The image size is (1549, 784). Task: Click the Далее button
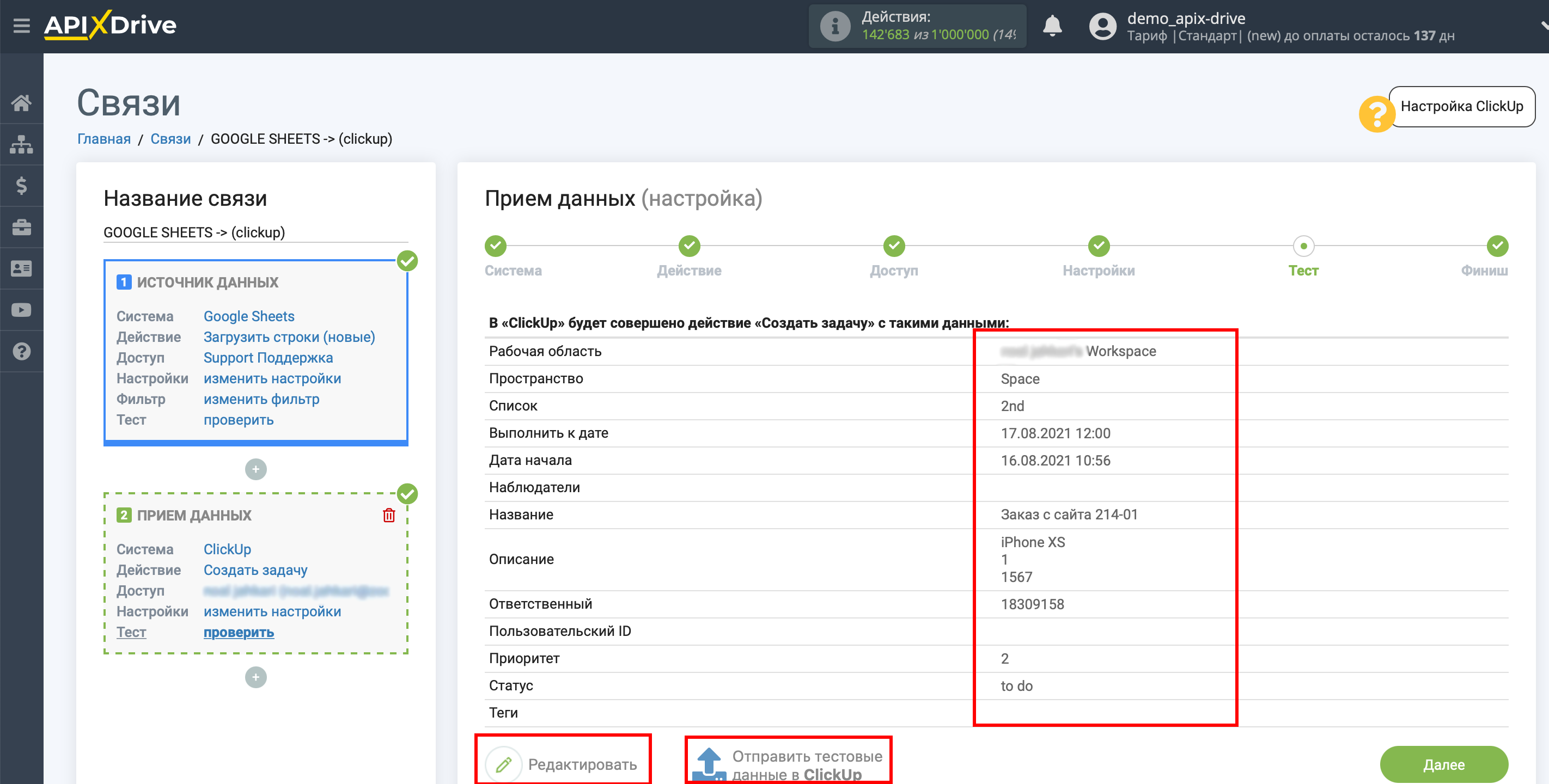pyautogui.click(x=1444, y=764)
